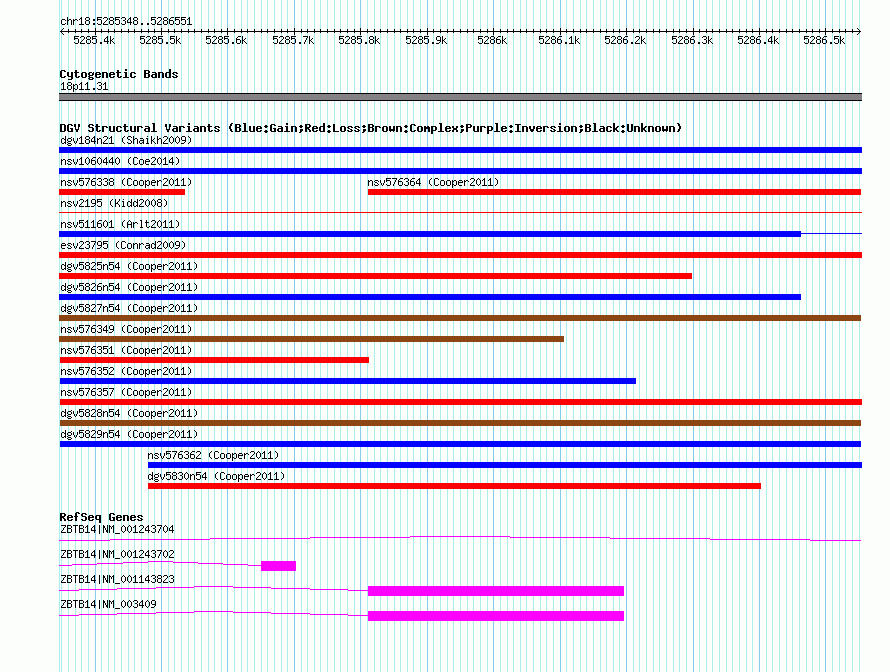Select dgv5826n54 (Cooper2011) label

tap(129, 287)
